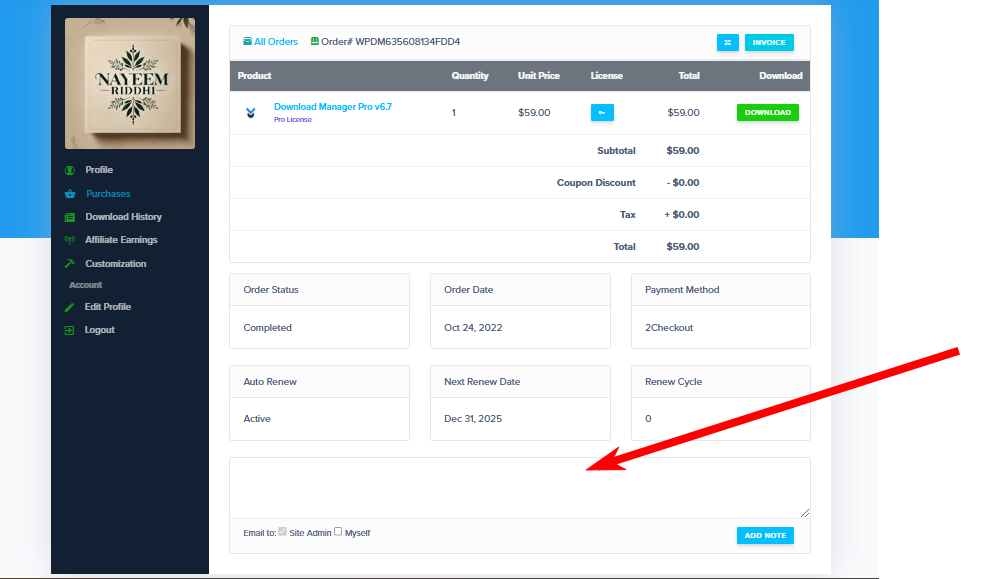Image resolution: width=985 pixels, height=579 pixels.
Task: Follow the All Orders link
Action: click(276, 41)
